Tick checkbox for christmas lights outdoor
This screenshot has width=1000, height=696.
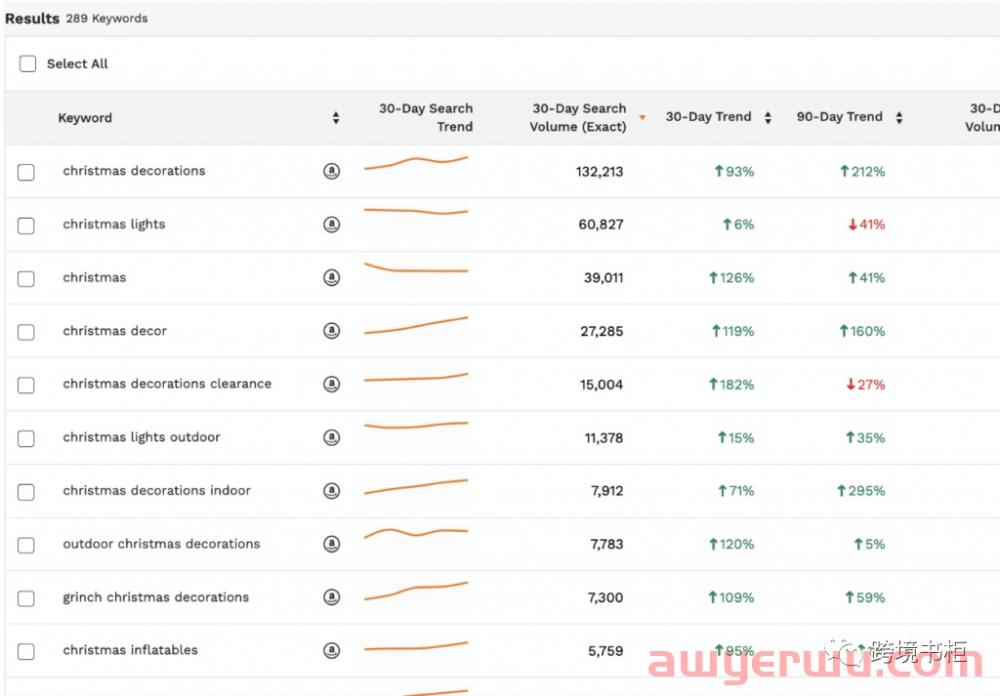coord(26,439)
